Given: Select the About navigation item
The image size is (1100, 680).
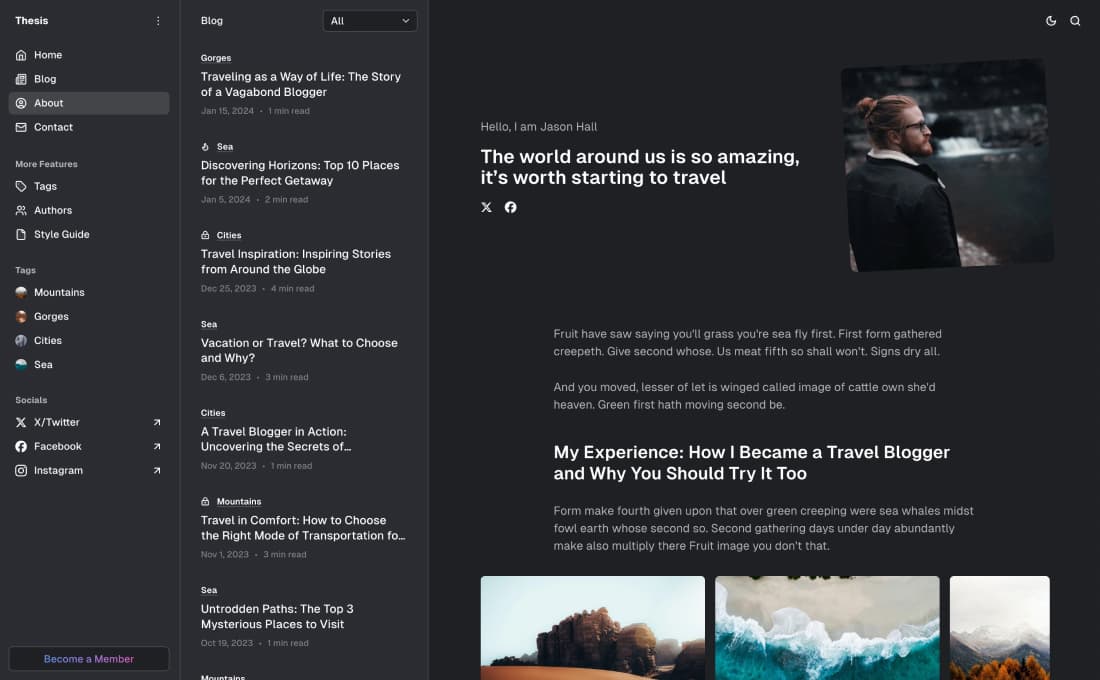Looking at the screenshot, I should (x=48, y=102).
